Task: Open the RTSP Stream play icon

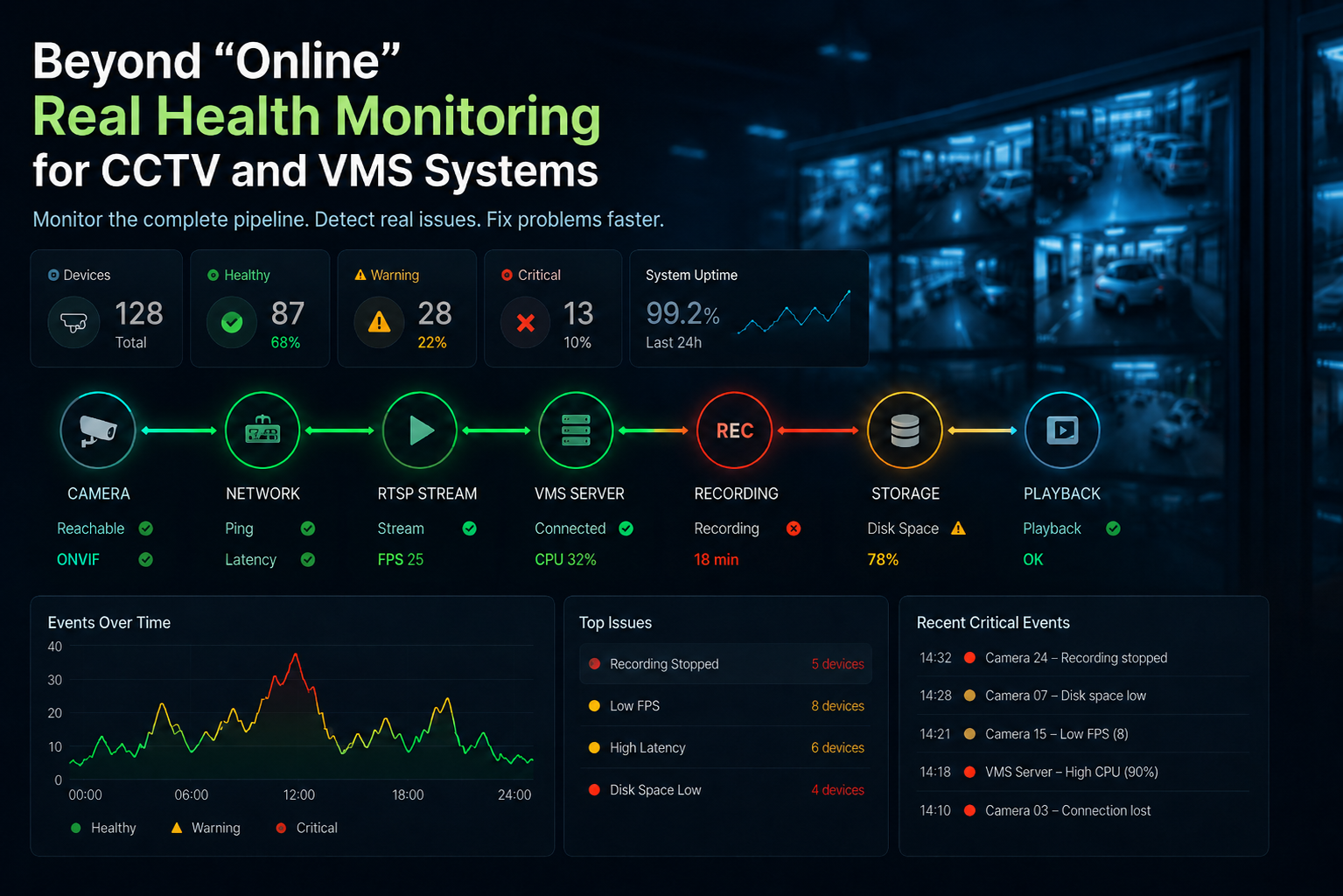Action: click(x=420, y=430)
